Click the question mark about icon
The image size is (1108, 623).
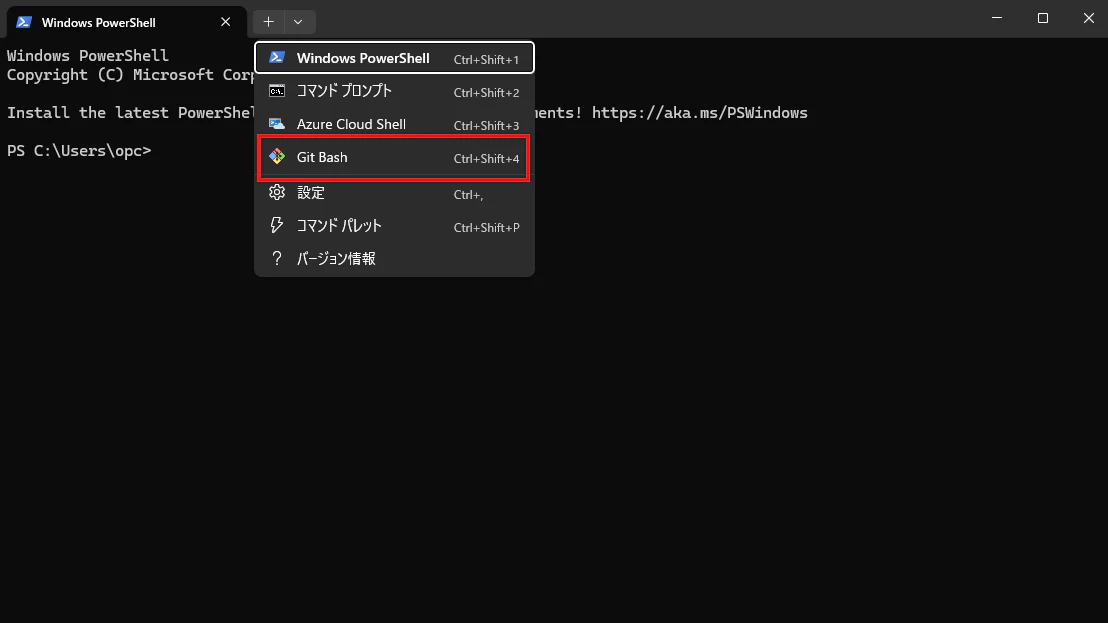tap(277, 259)
